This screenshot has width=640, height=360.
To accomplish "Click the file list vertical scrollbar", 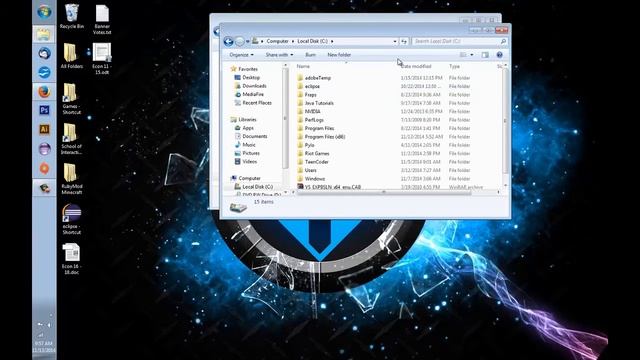I will [x=505, y=121].
